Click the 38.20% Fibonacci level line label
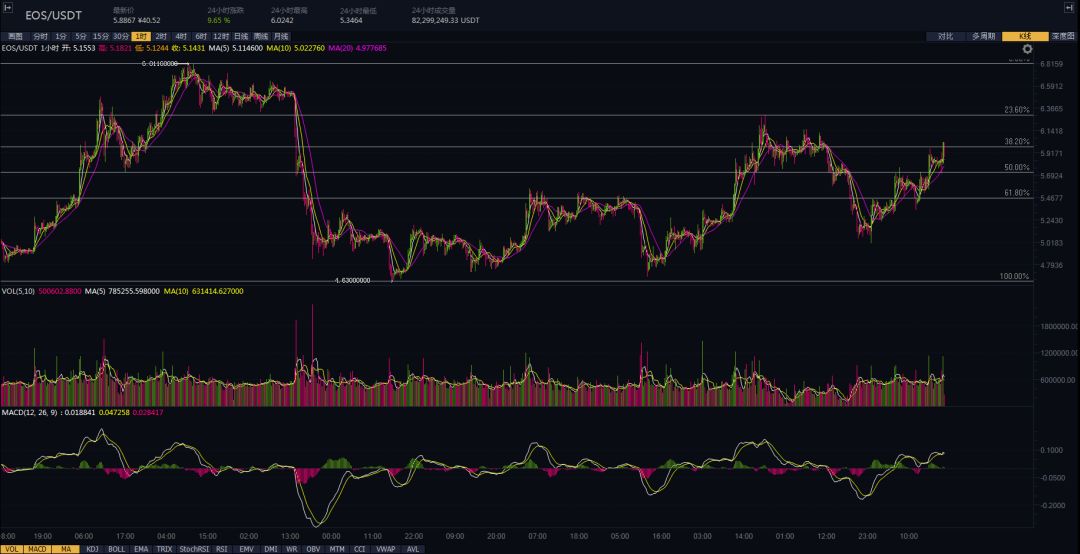Screen dimensions: 1080x554 point(1016,142)
